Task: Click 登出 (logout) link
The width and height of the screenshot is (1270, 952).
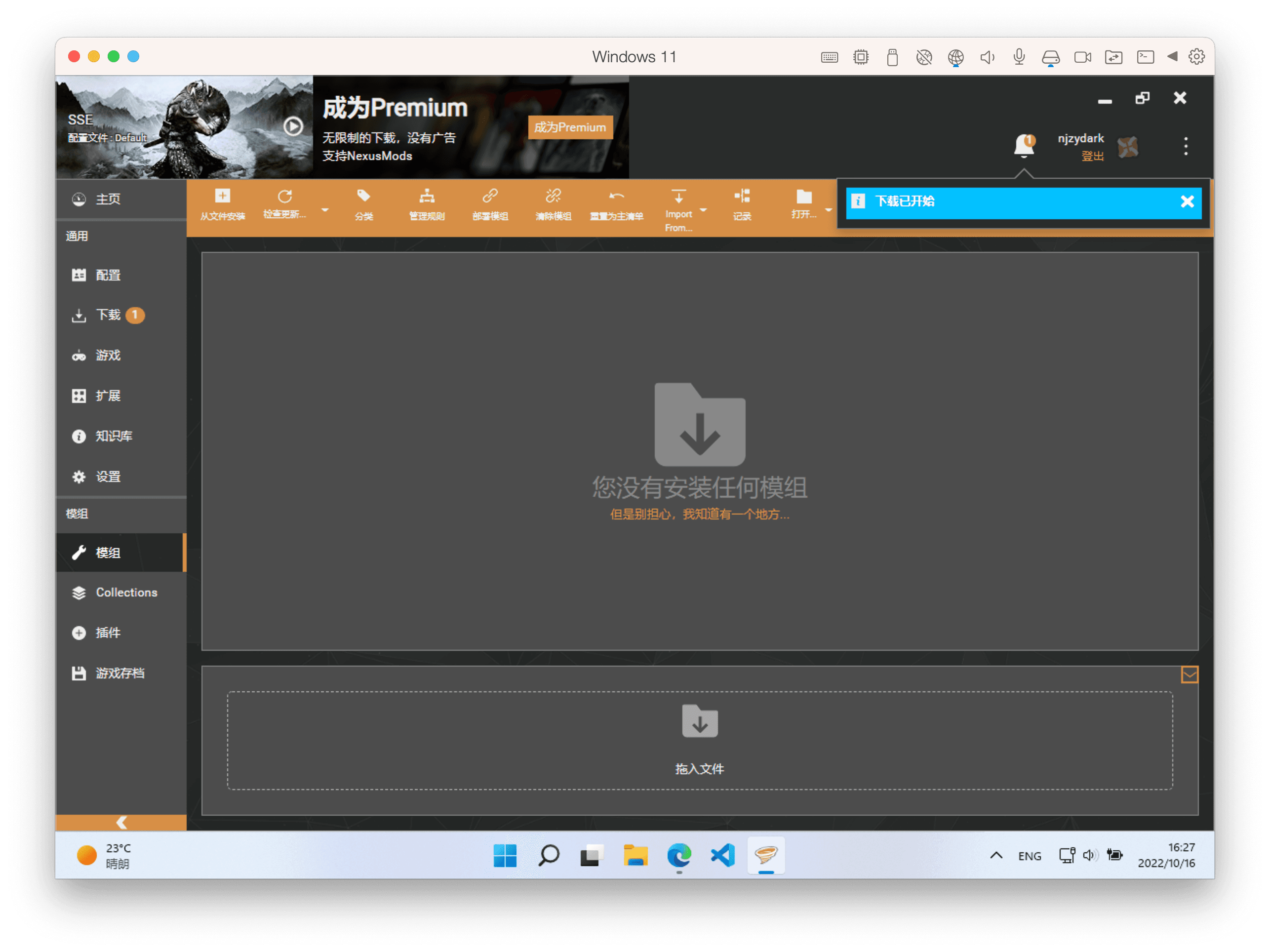Action: [x=1092, y=156]
